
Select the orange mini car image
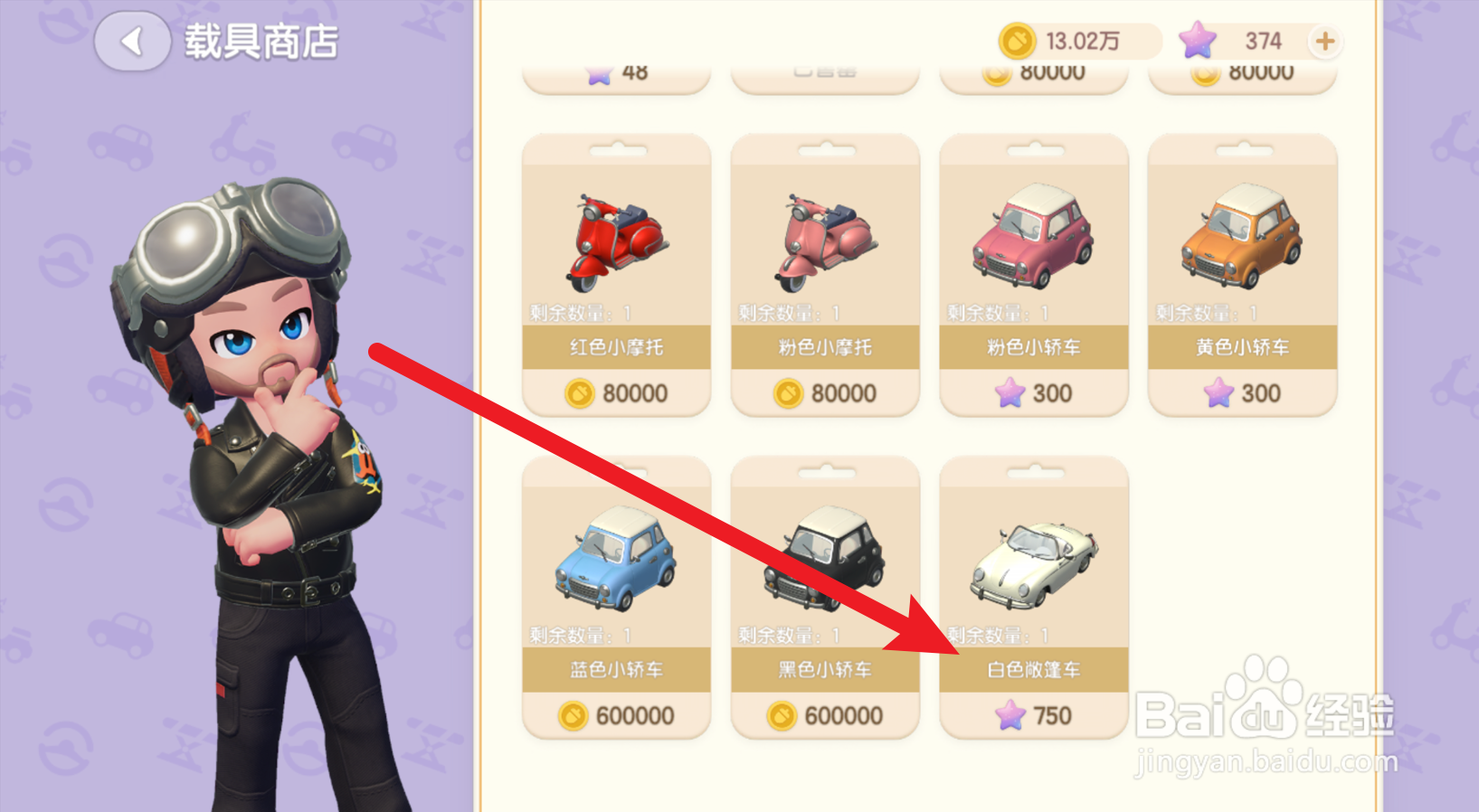(x=1241, y=235)
